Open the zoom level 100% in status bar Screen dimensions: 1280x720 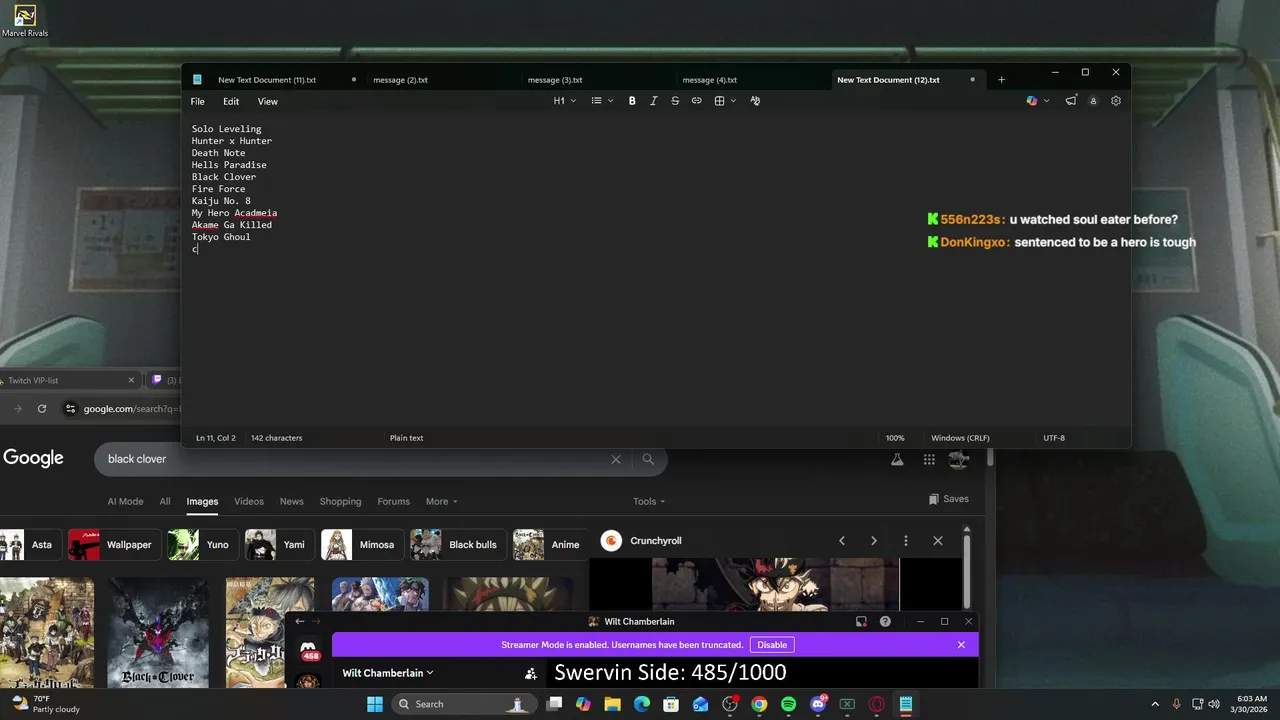tap(894, 438)
